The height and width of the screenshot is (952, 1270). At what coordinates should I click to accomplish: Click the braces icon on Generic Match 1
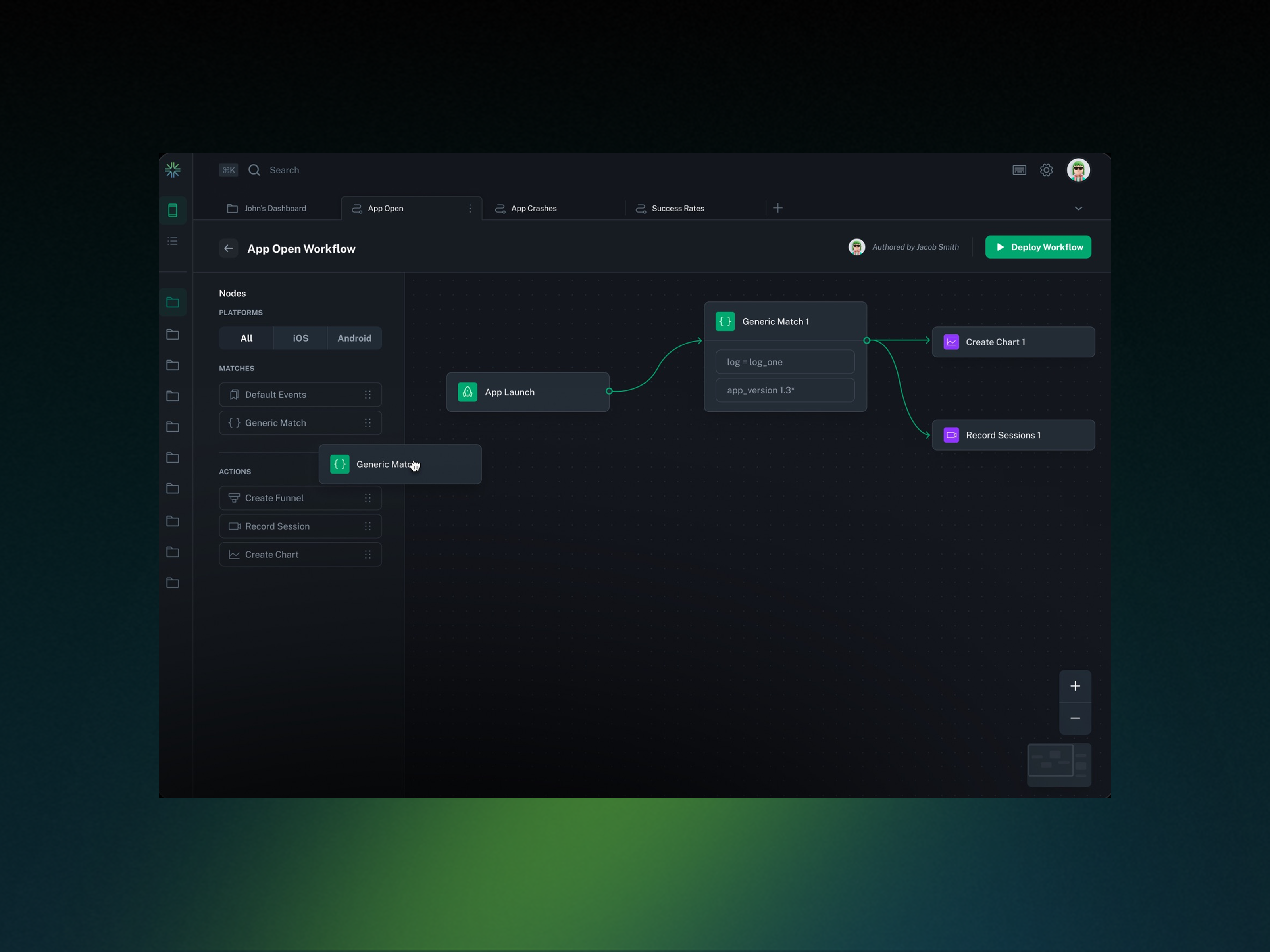tap(725, 321)
